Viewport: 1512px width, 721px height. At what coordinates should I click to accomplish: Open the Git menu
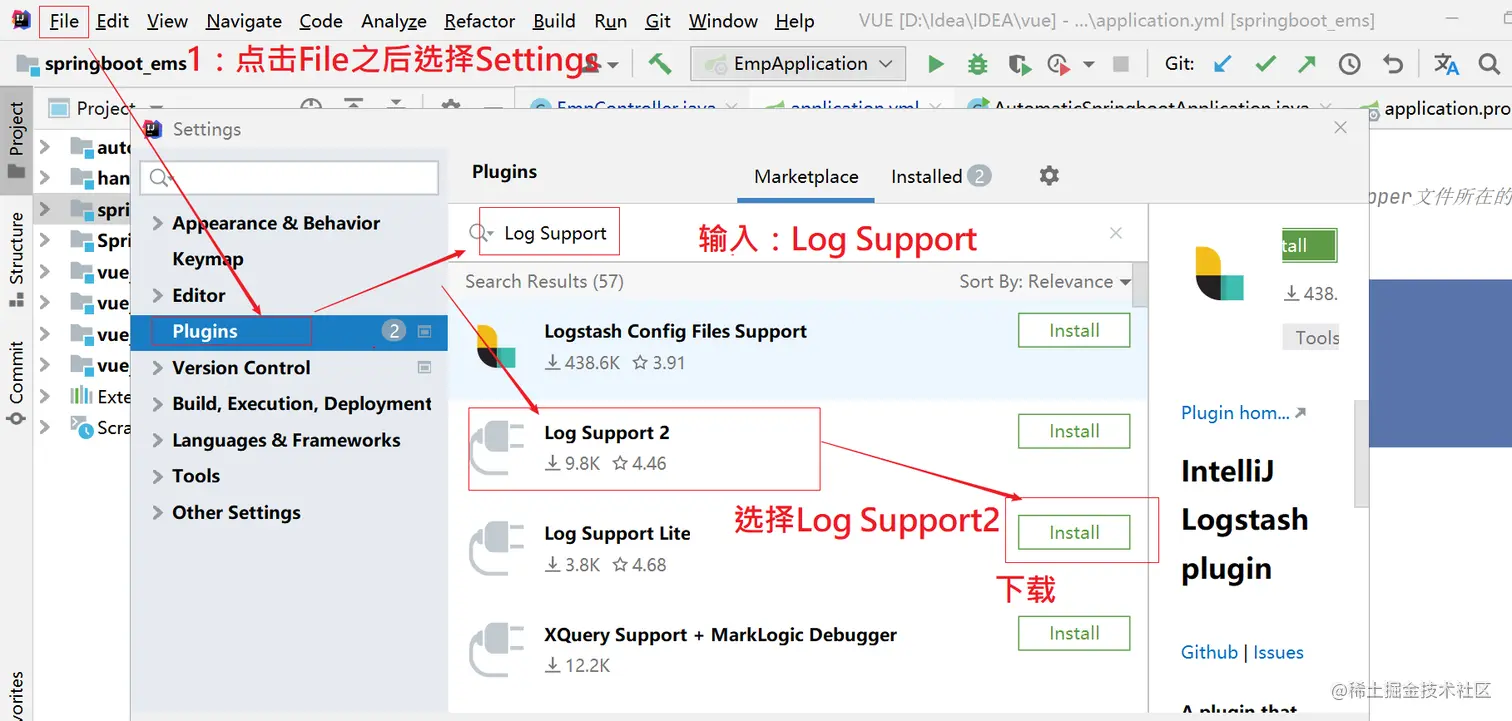(658, 21)
